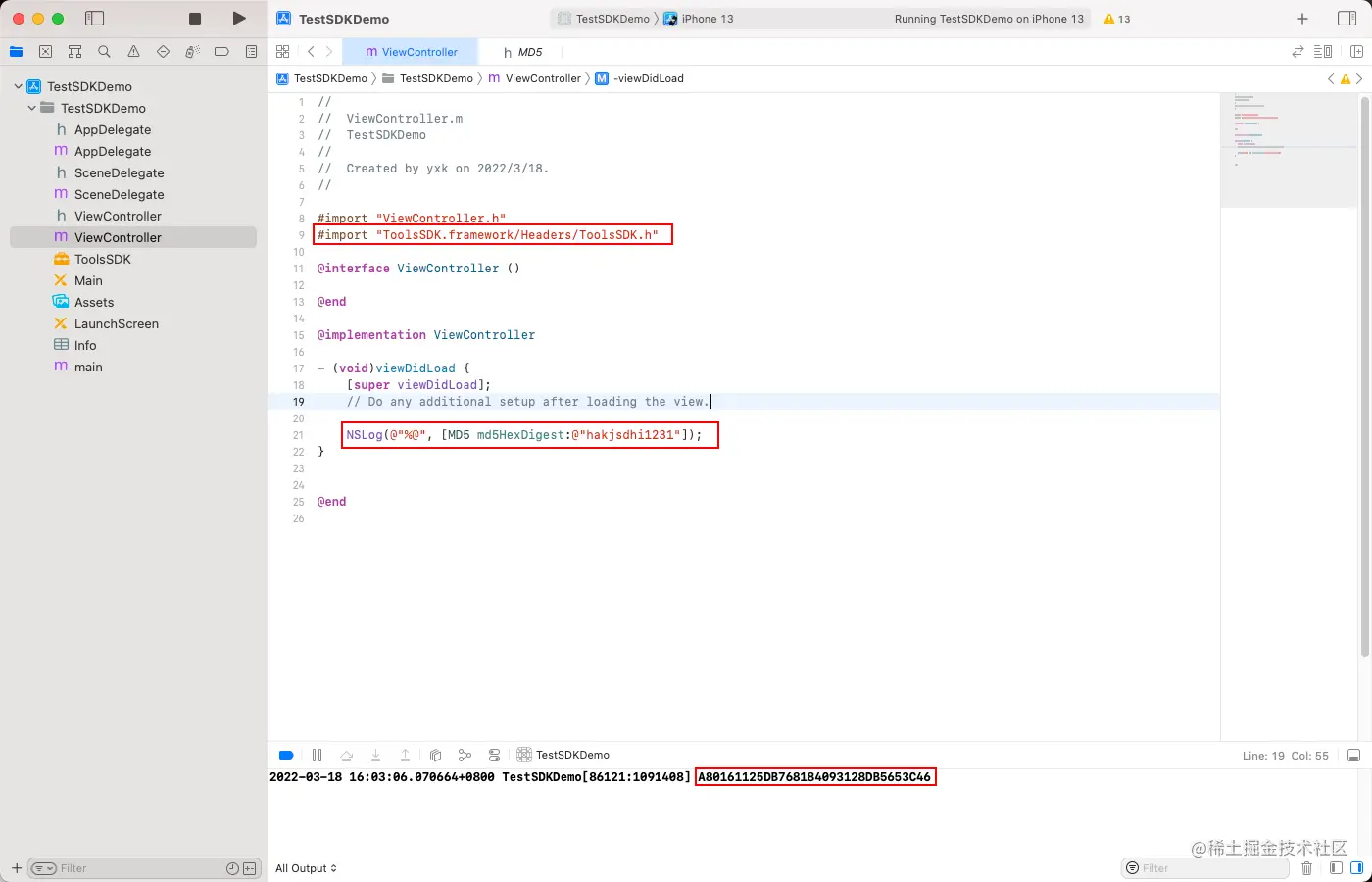Switch to the ViewController editor tab
The image size is (1372, 882).
(x=411, y=52)
